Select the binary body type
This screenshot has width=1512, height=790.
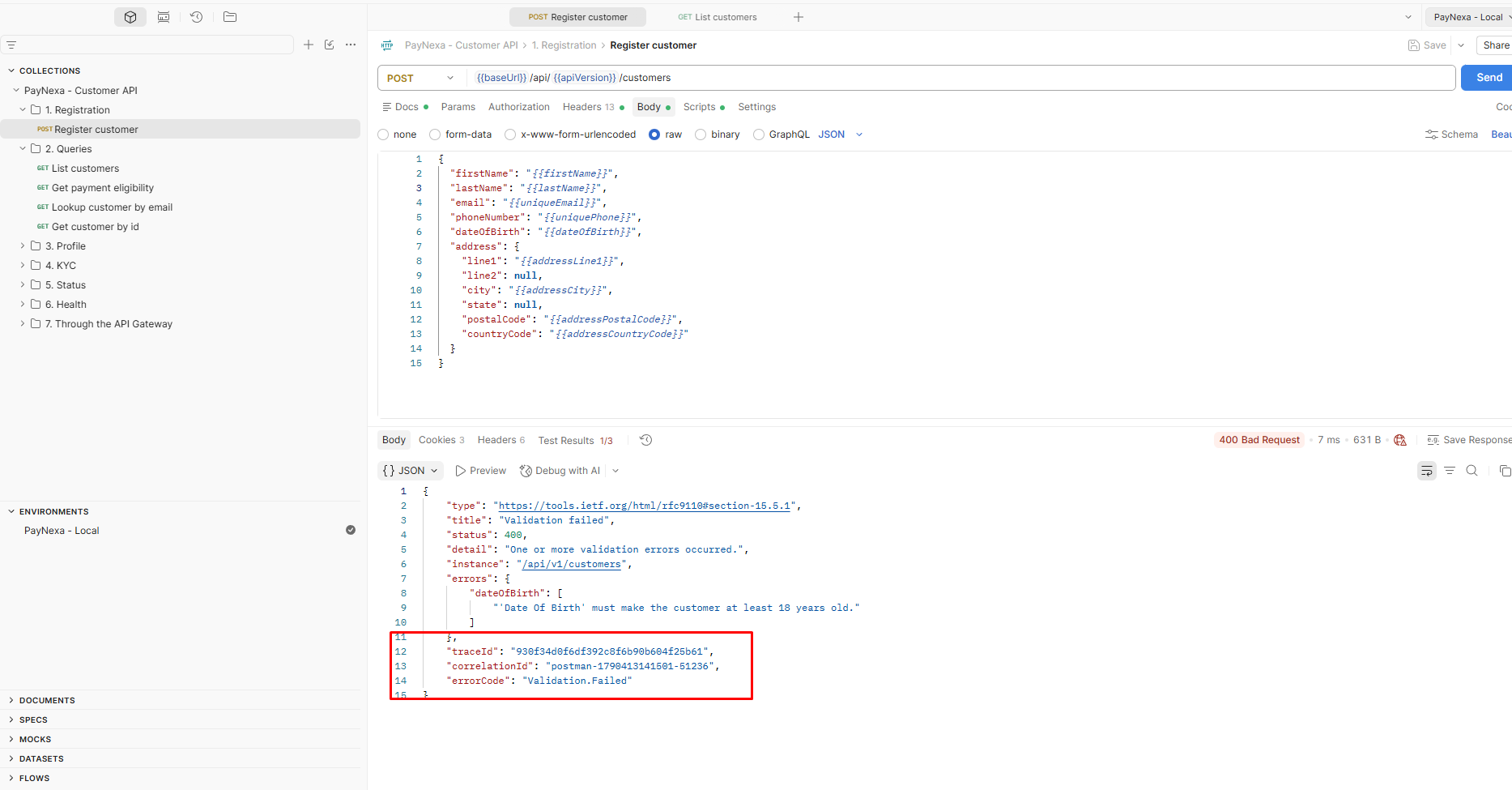(x=701, y=135)
